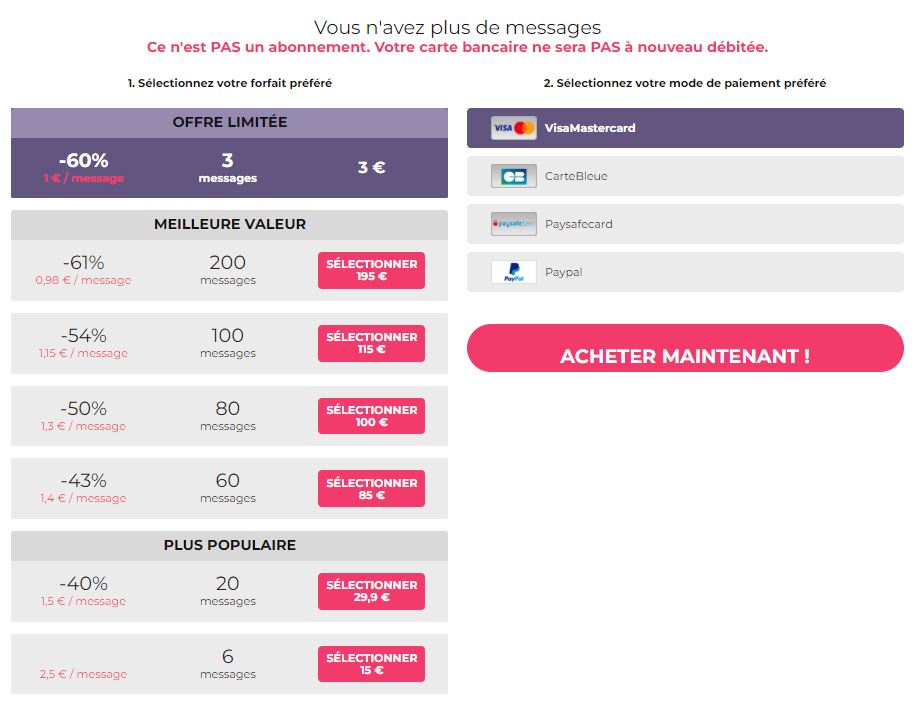Click the Carte Bleue CB logo icon
The width and height of the screenshot is (919, 708).
tap(513, 176)
